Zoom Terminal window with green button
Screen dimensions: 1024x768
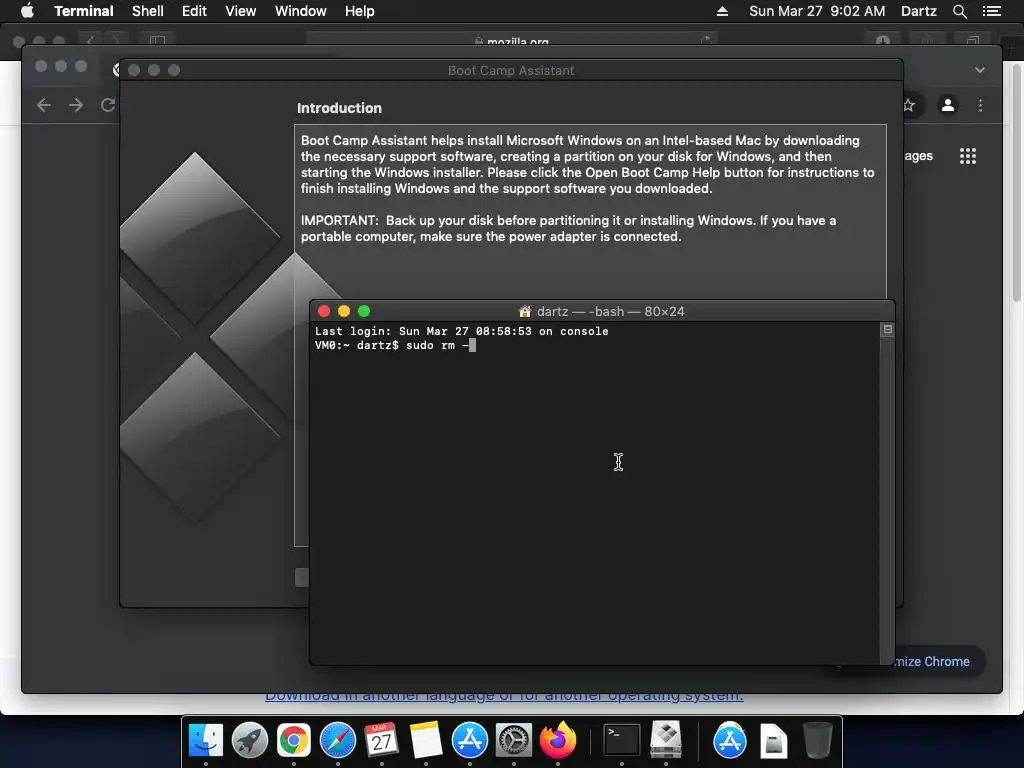pyautogui.click(x=364, y=312)
